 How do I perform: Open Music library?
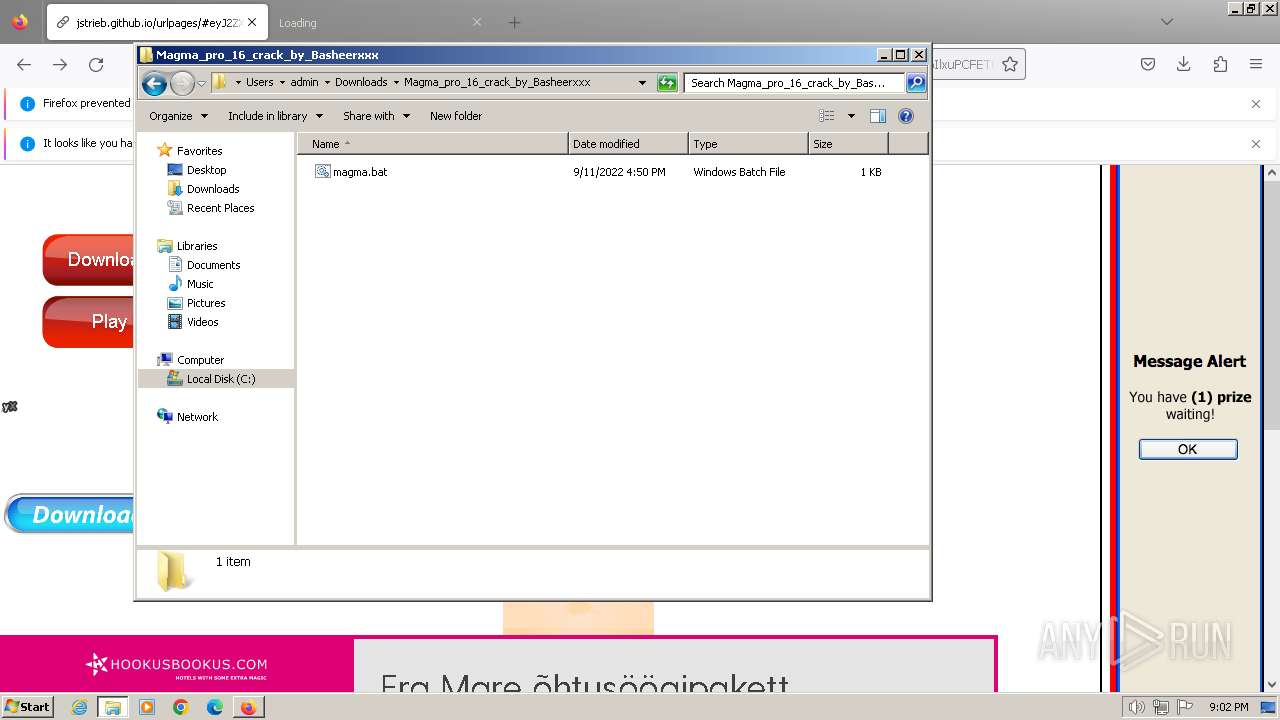tap(200, 284)
